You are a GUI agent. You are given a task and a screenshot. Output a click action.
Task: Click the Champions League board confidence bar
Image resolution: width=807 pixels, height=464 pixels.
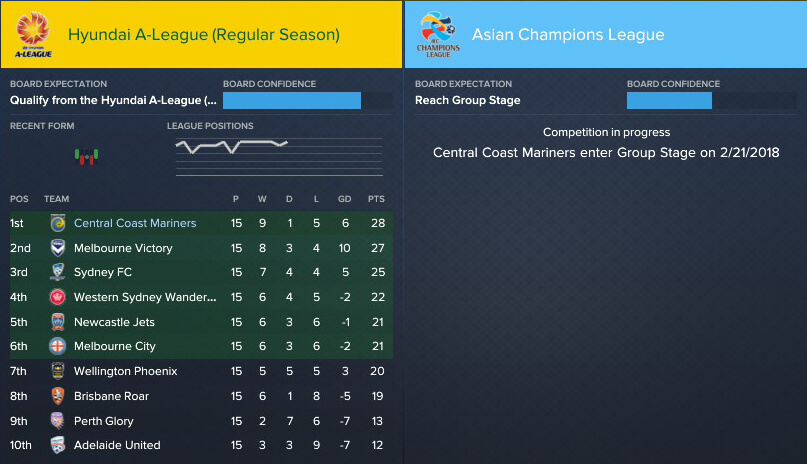[x=712, y=100]
